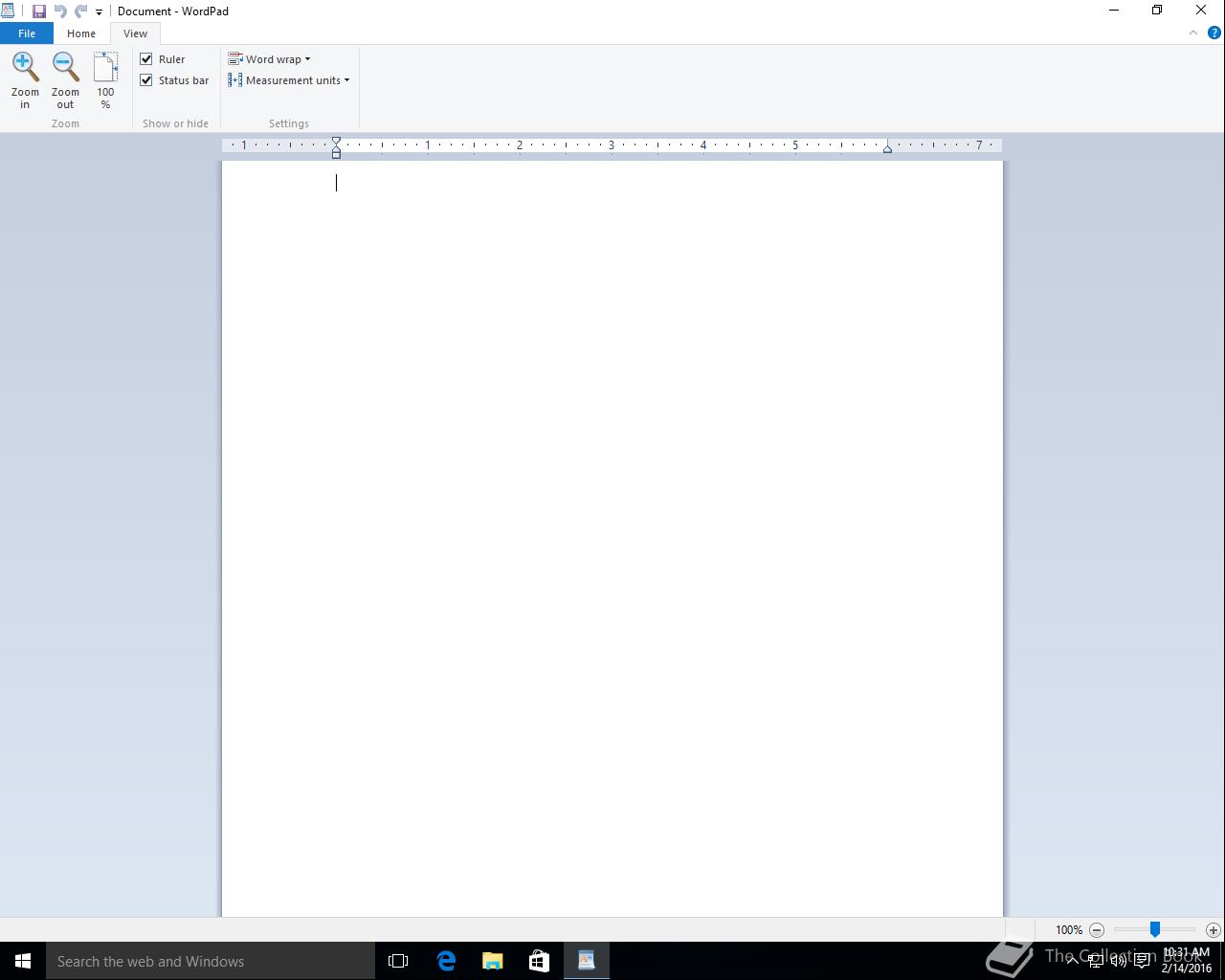
Task: Open the Windows Start menu
Action: (x=23, y=961)
